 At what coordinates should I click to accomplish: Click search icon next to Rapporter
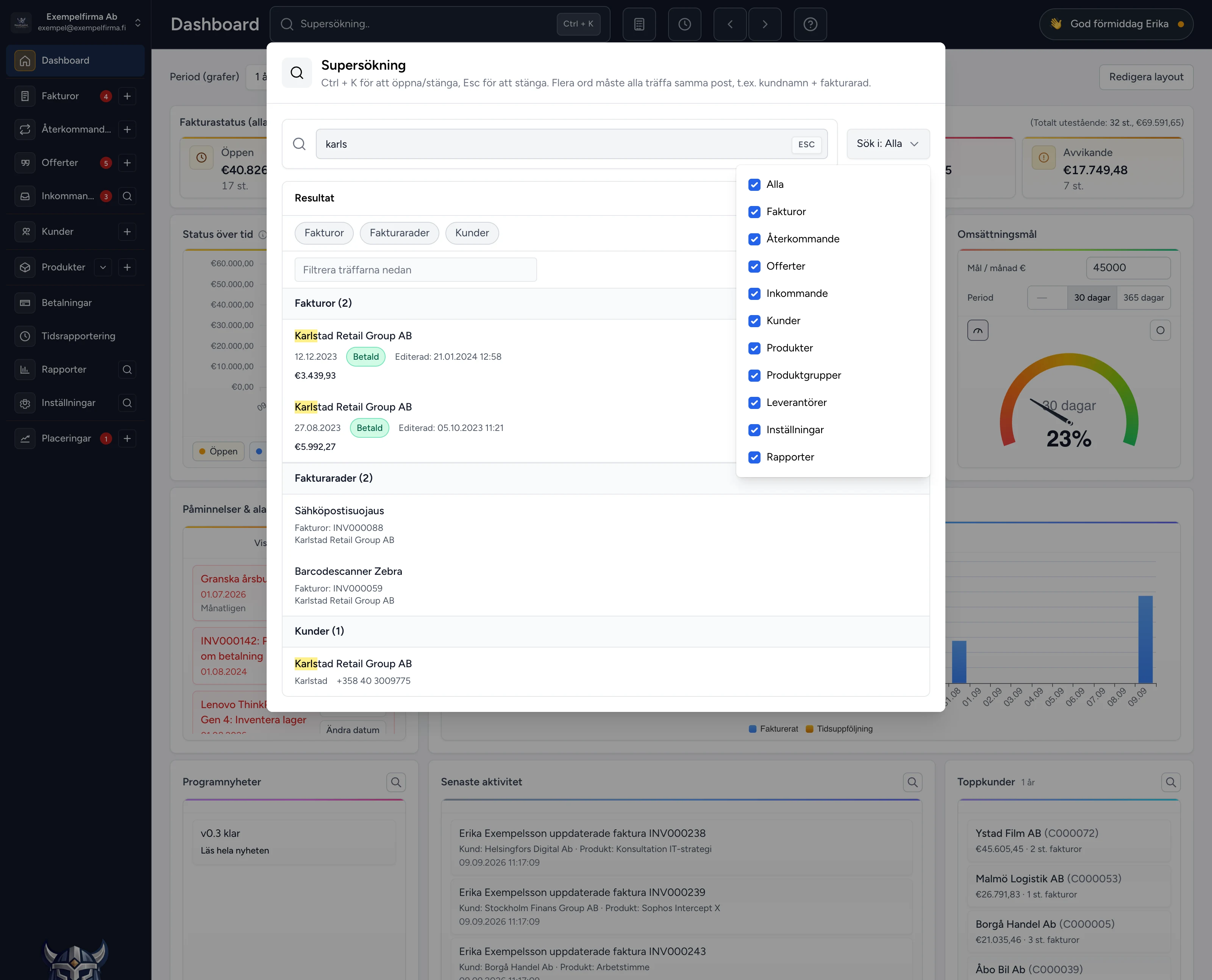point(128,369)
